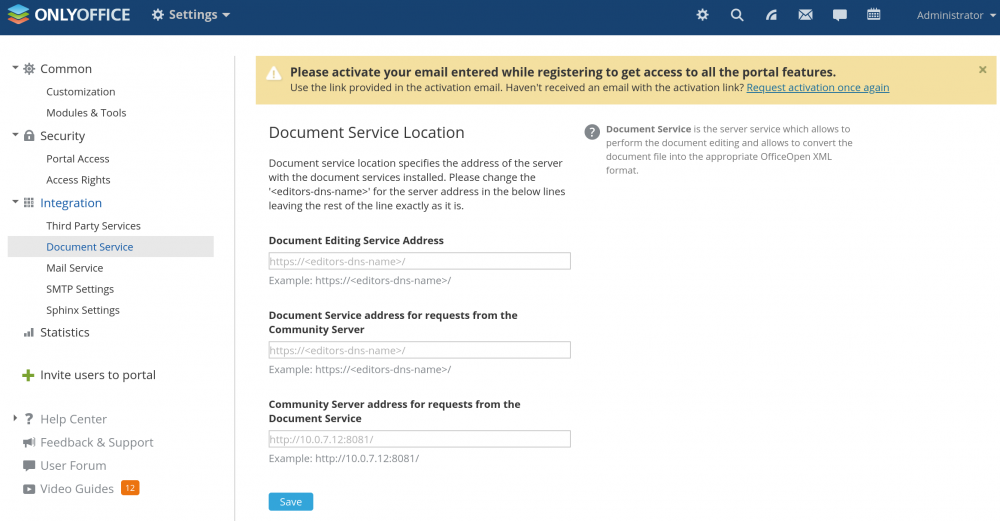Select Document Service menu item
Image resolution: width=1000 pixels, height=521 pixels.
110,247
